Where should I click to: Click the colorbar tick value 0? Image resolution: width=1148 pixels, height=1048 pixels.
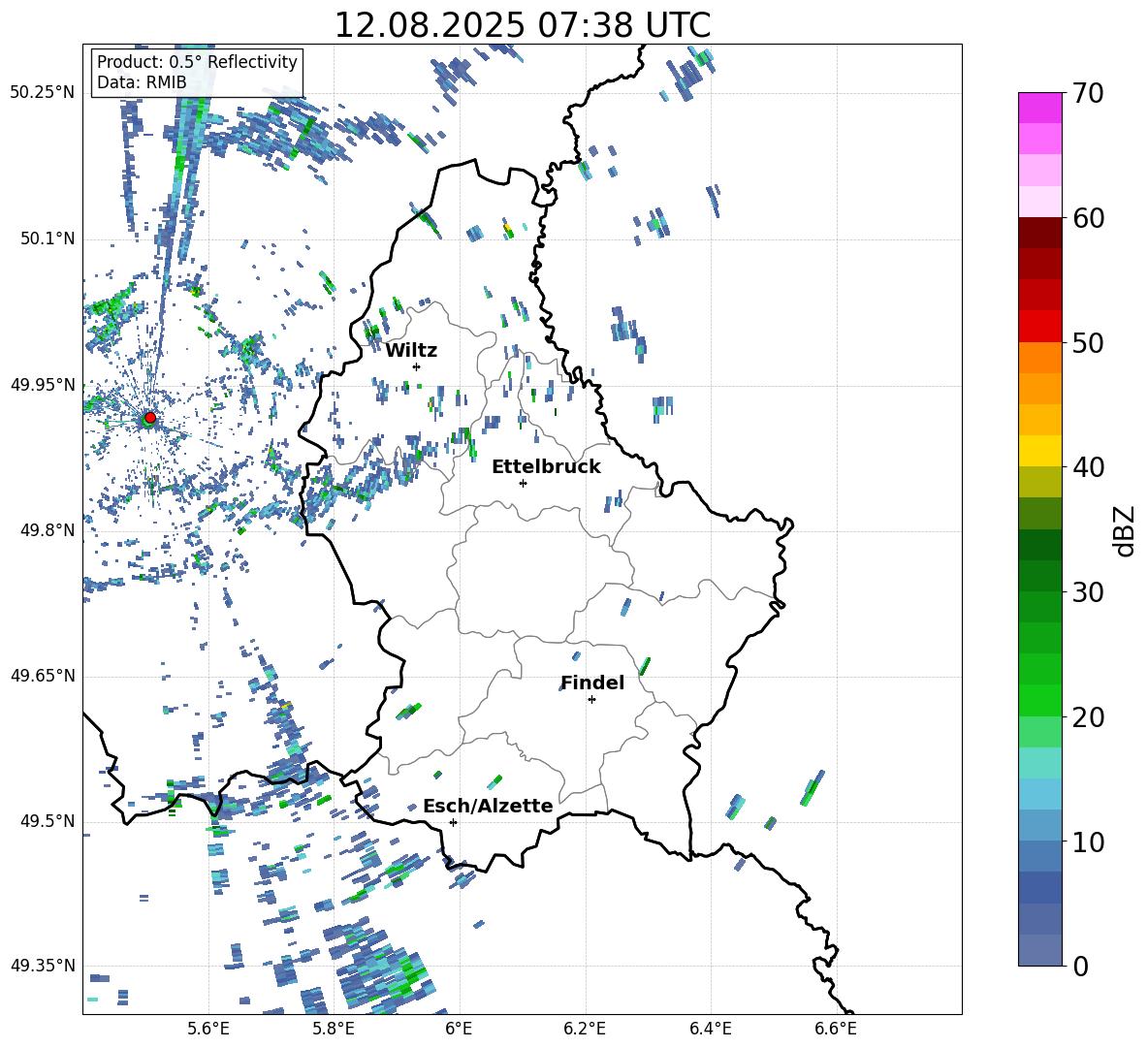[x=1081, y=966]
